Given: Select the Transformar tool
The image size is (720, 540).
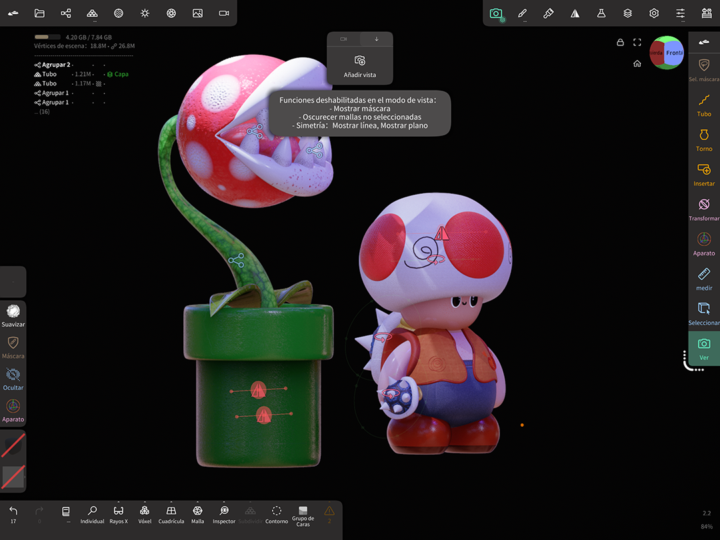Looking at the screenshot, I should pyautogui.click(x=704, y=210).
